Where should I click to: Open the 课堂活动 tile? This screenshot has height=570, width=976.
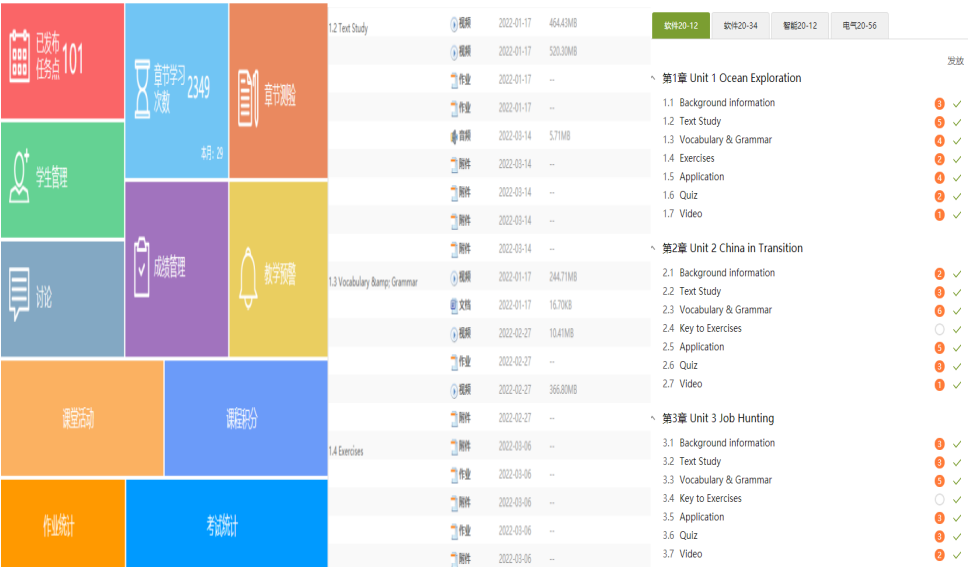point(81,418)
